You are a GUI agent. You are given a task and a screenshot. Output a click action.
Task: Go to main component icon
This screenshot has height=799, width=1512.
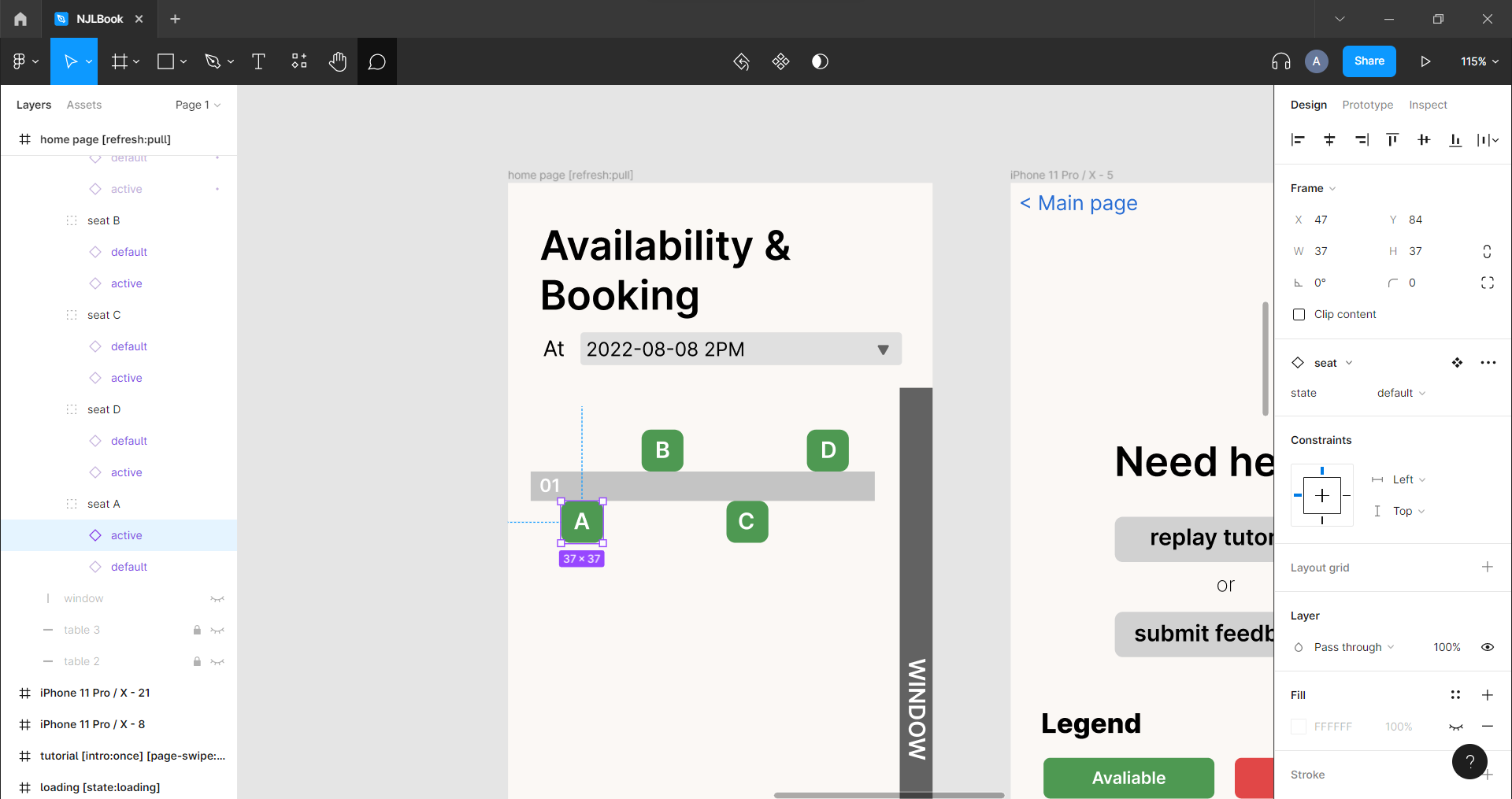(1457, 363)
